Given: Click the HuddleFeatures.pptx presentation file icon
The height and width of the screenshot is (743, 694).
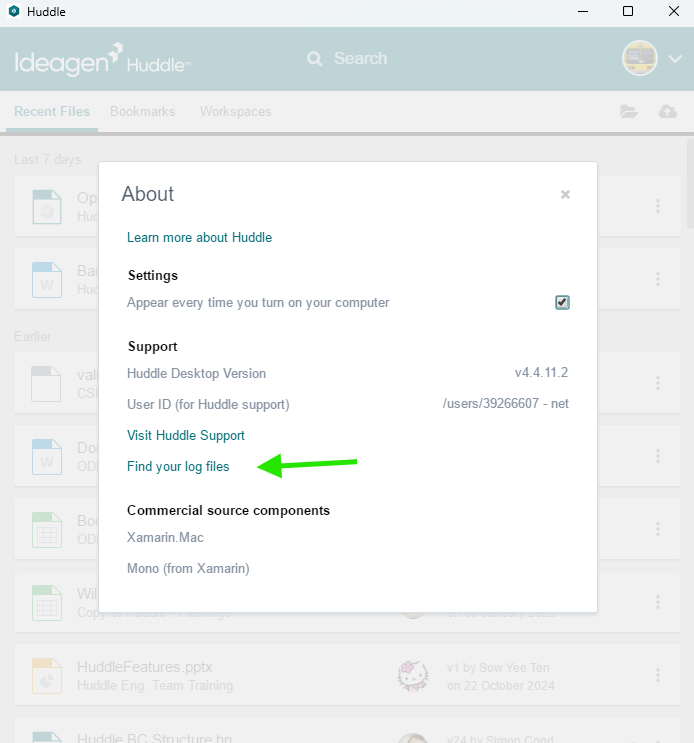Looking at the screenshot, I should (x=46, y=676).
